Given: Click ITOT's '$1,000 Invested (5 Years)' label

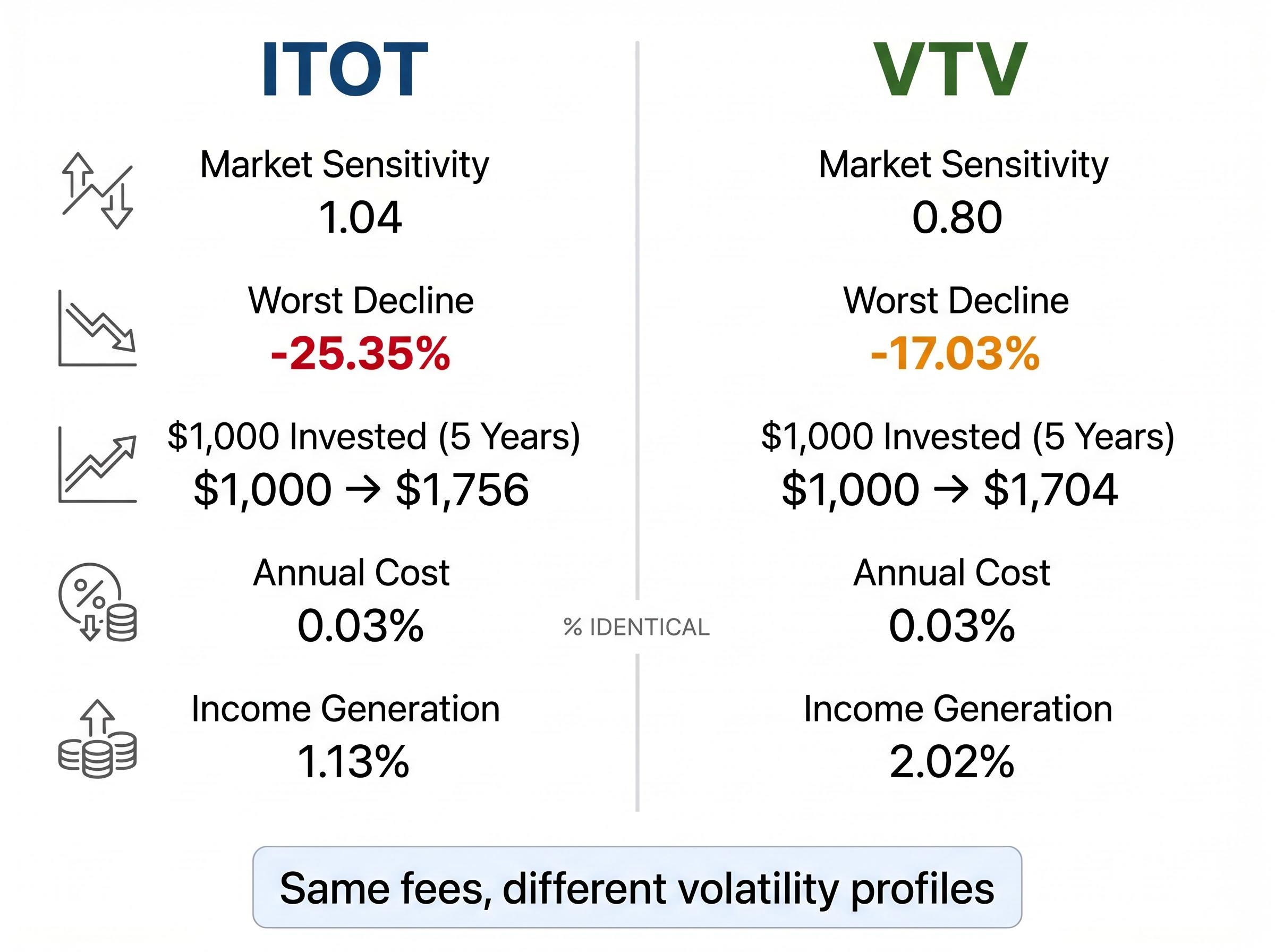Looking at the screenshot, I should pyautogui.click(x=373, y=436).
